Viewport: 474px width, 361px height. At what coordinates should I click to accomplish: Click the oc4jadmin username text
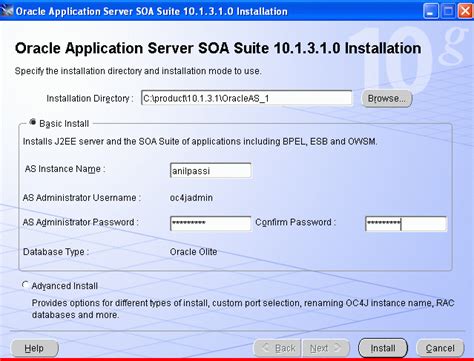[x=191, y=198]
